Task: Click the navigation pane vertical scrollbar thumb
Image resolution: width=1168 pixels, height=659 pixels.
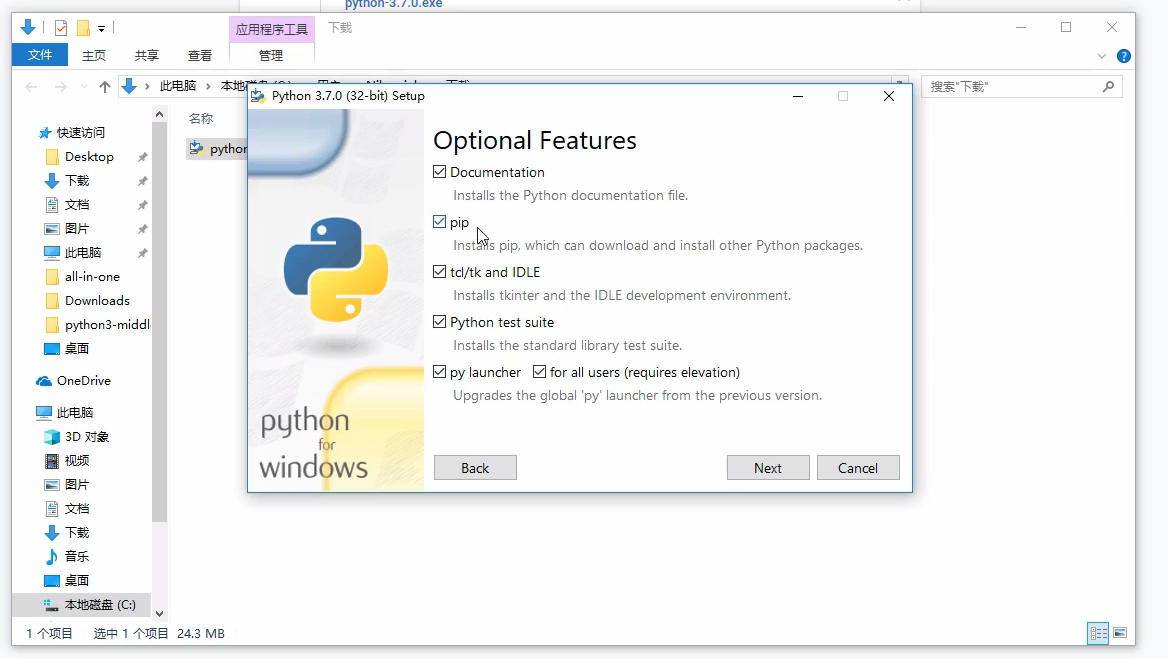Action: pos(159,322)
